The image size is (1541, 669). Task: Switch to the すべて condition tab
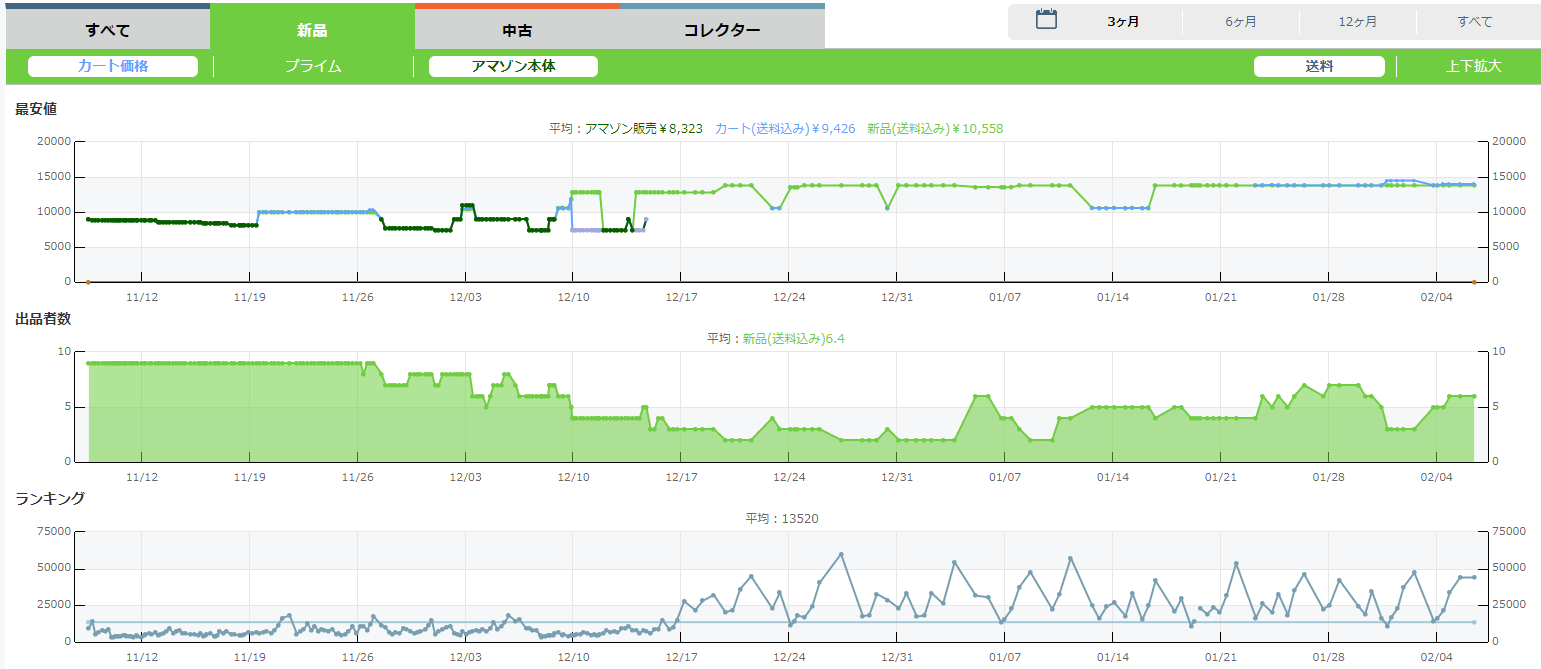[x=108, y=29]
